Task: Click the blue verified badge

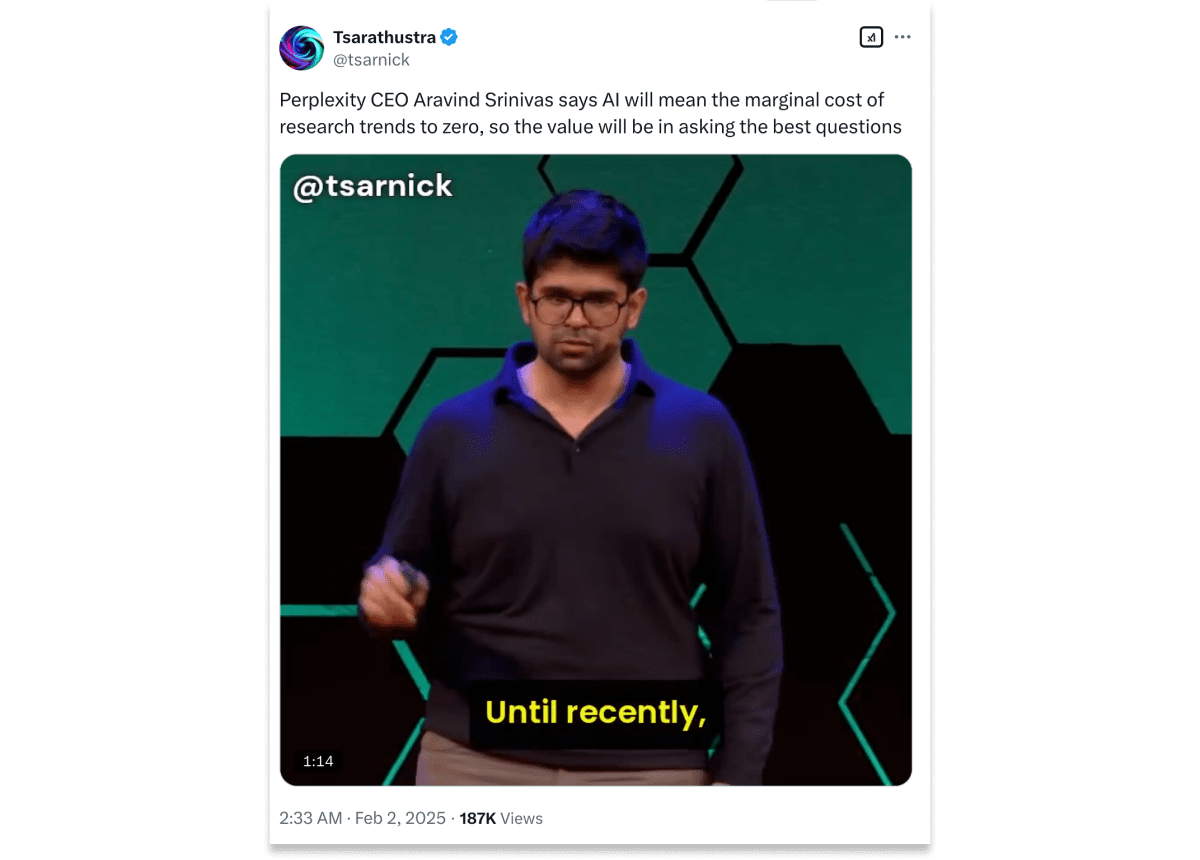Action: point(449,37)
